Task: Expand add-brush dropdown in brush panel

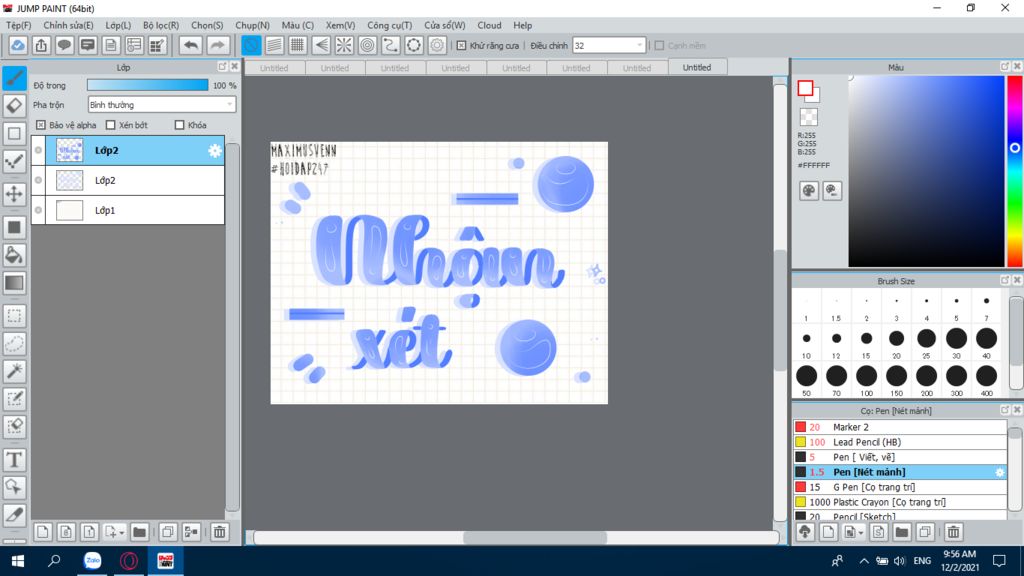Action: pos(861,533)
